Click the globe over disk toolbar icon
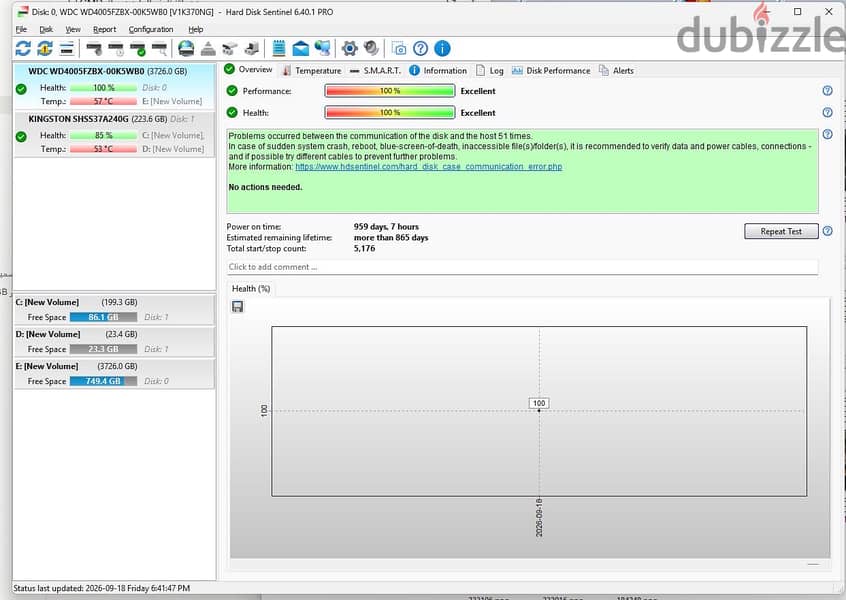Screen dimensions: 846x600 coord(186,49)
